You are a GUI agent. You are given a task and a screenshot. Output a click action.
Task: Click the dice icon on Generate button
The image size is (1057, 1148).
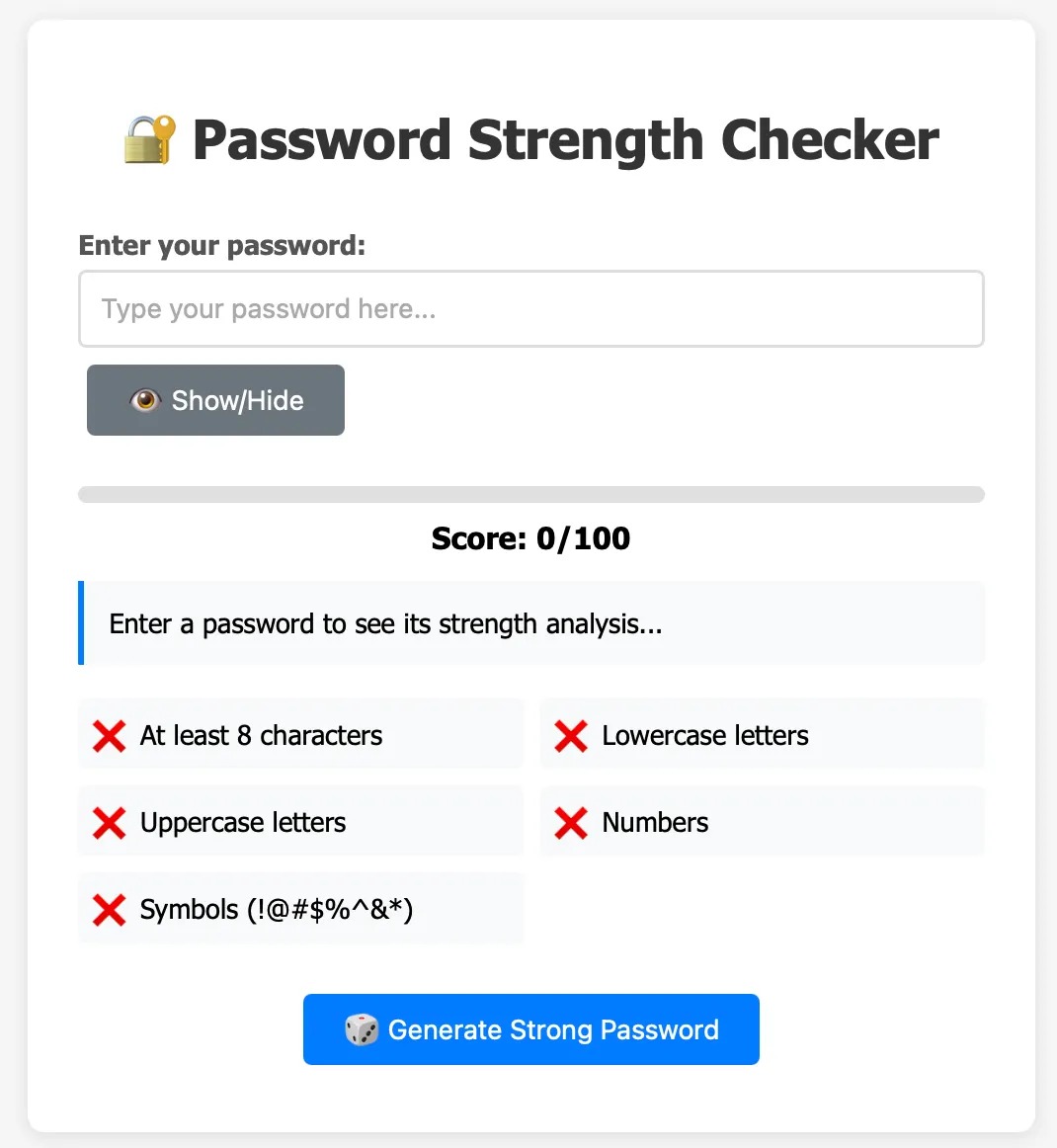361,1029
